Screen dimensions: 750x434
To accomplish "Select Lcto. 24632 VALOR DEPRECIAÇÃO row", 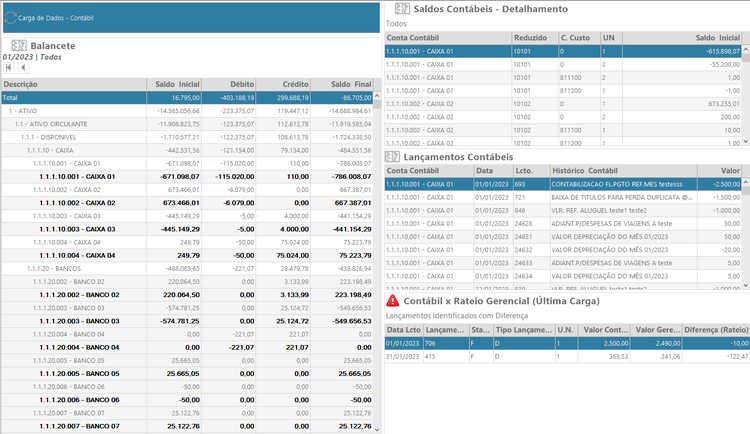I will pos(563,250).
